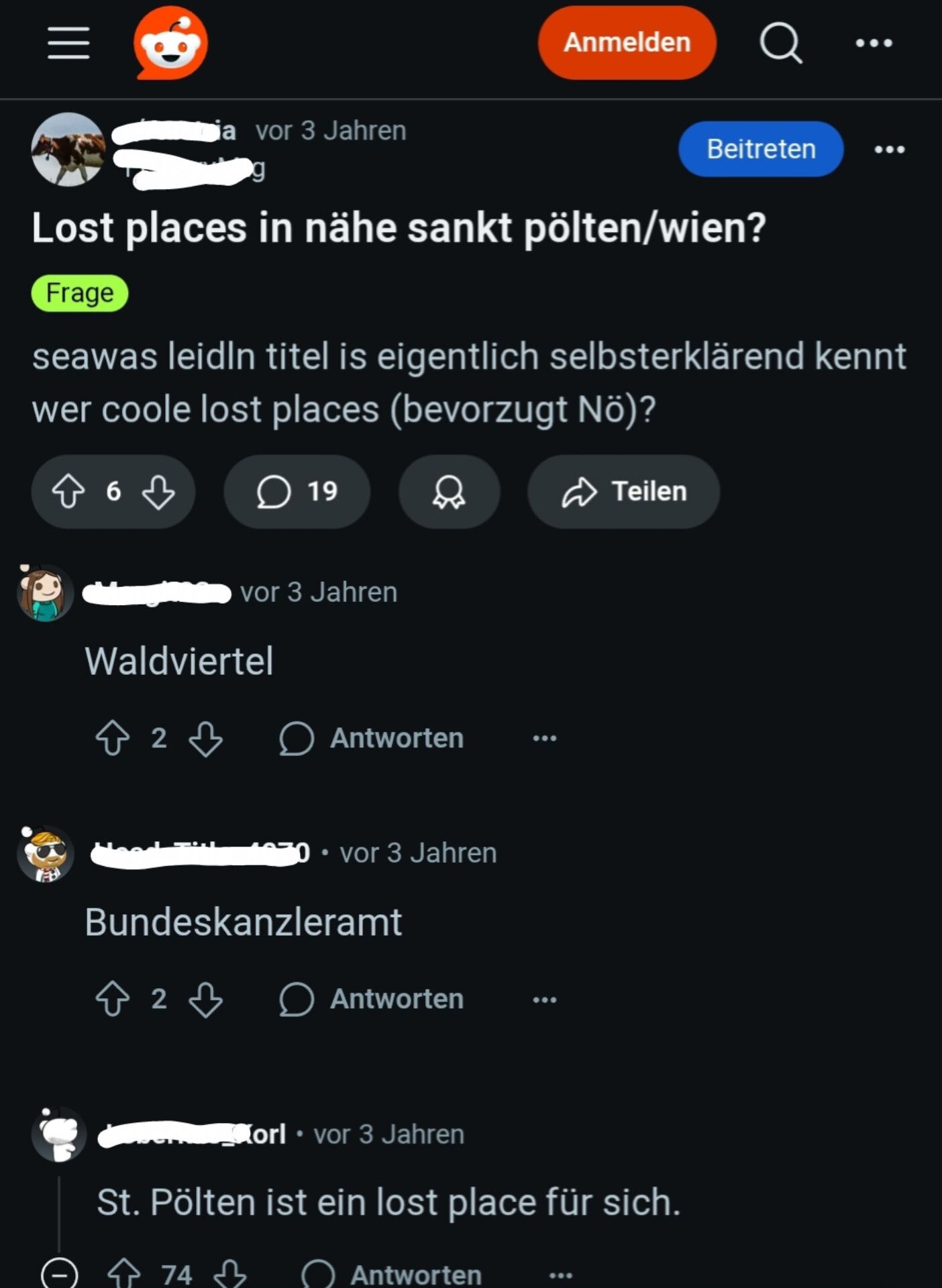Give an award to the post
Screen dimensions: 942x1288
[449, 492]
